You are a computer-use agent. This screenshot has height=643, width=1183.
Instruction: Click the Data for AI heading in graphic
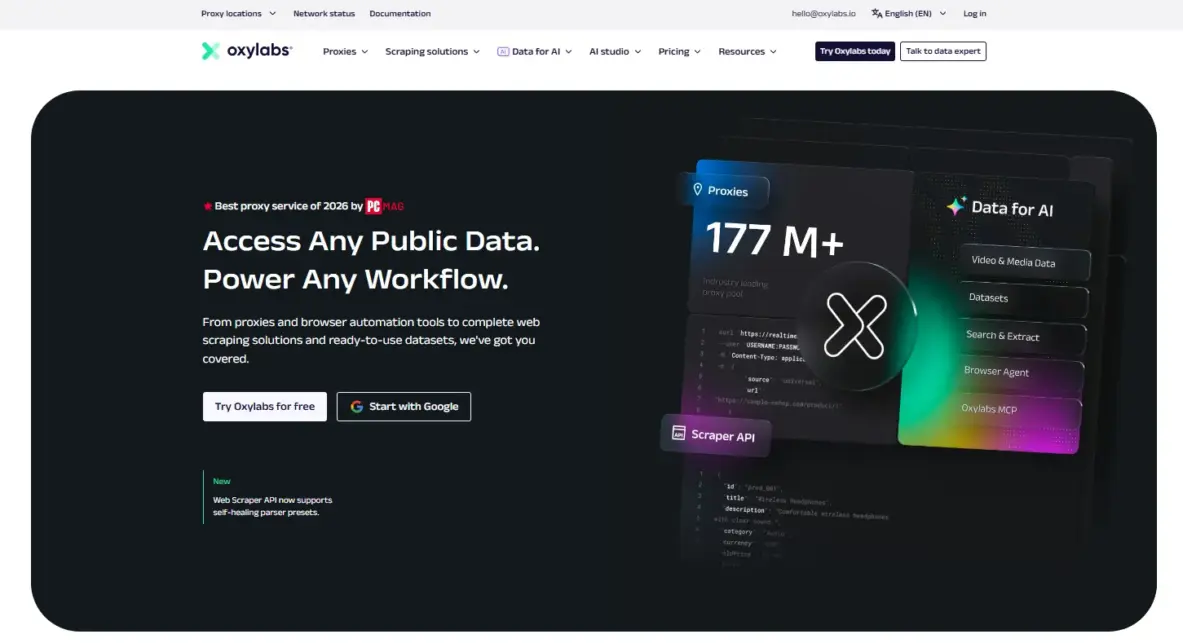(x=1012, y=209)
